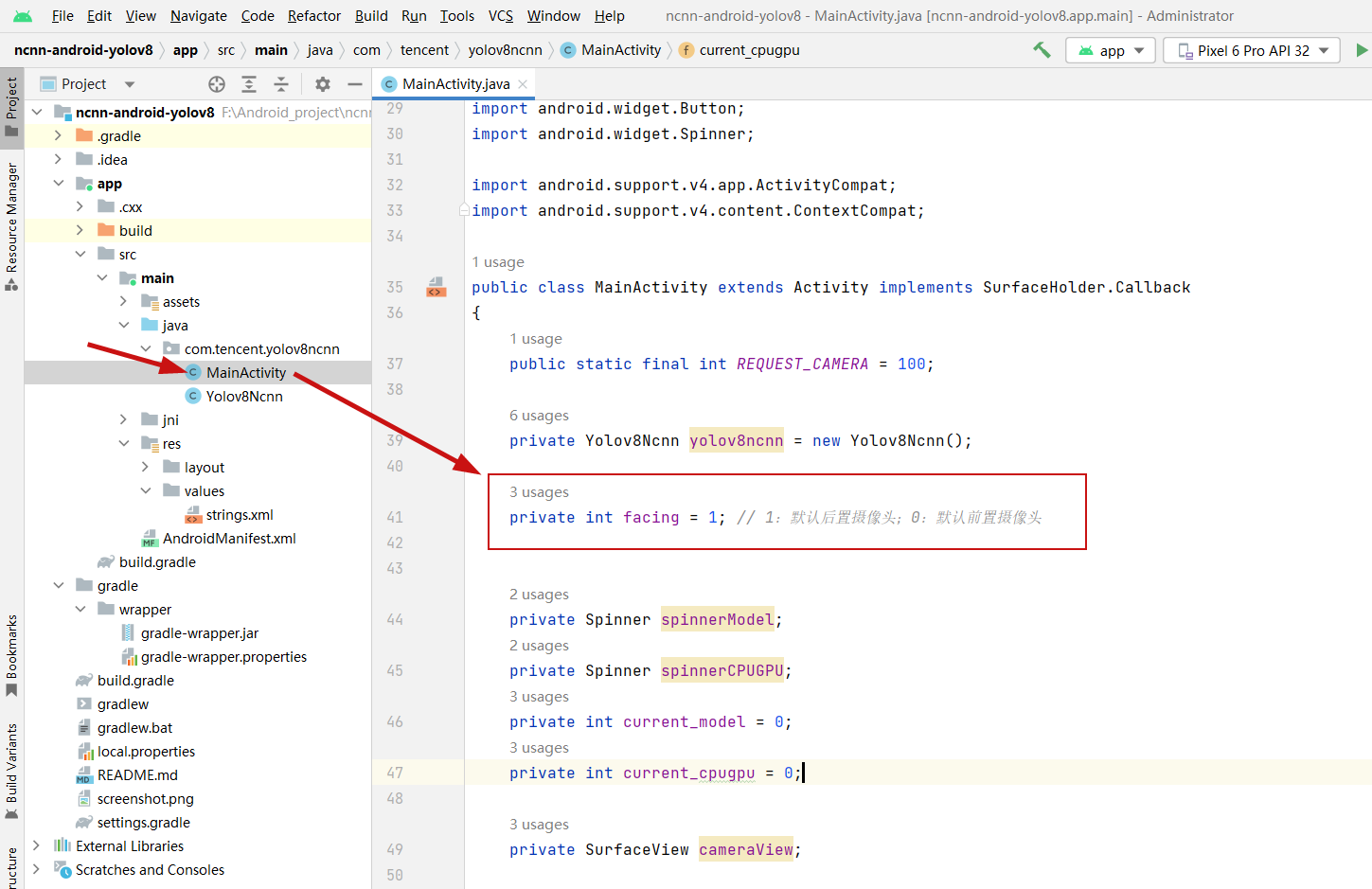Click the Make Project hammer icon

click(1042, 50)
